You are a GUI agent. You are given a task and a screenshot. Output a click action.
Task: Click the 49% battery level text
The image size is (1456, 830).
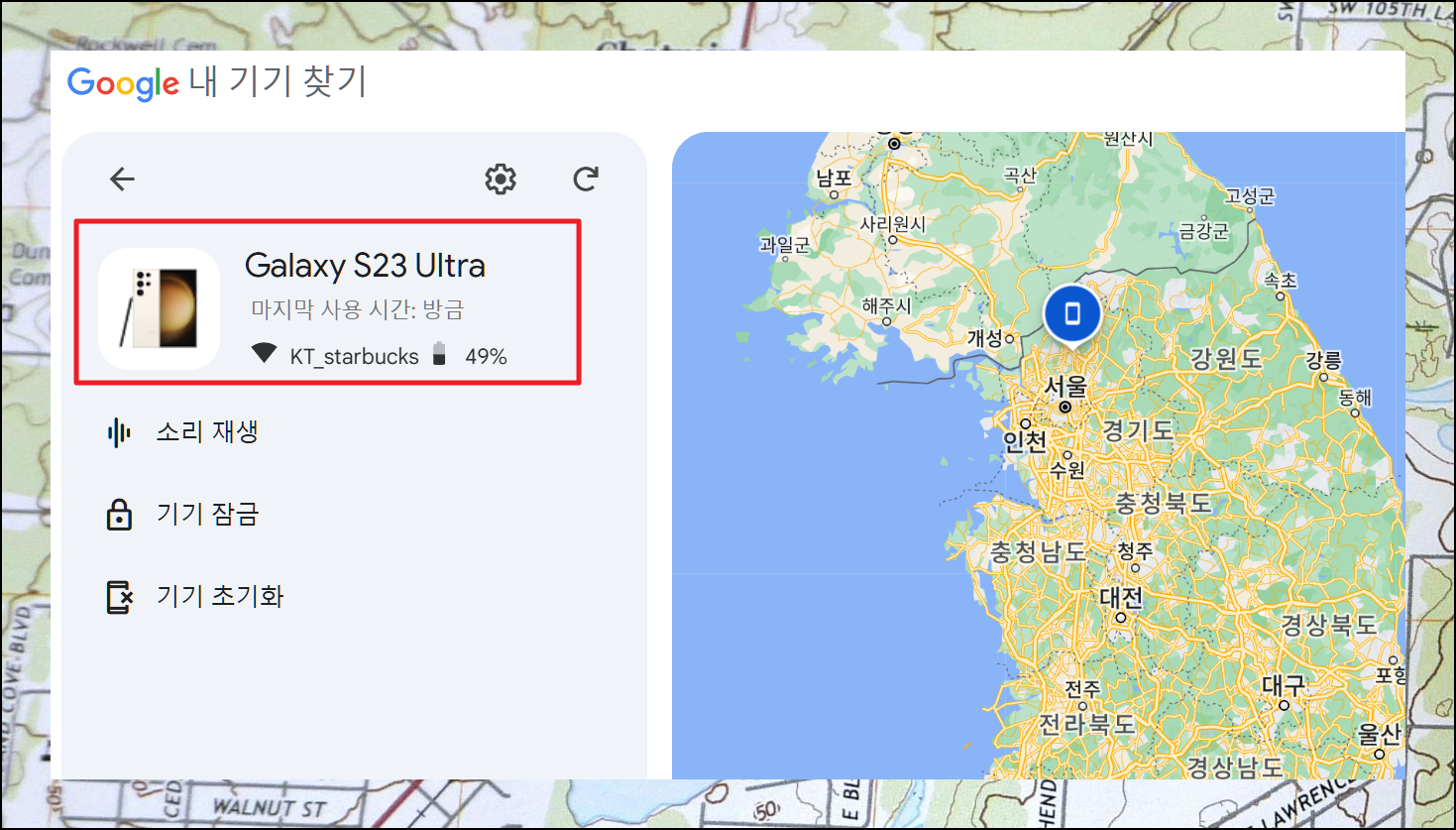click(x=486, y=356)
